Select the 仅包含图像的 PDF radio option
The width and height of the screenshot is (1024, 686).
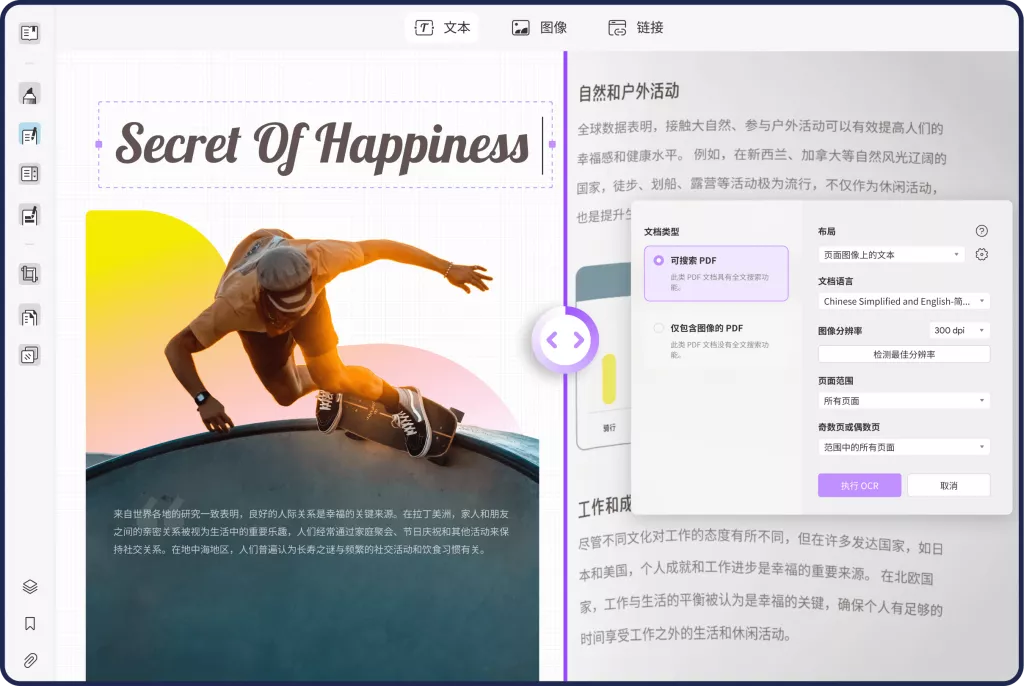point(658,328)
